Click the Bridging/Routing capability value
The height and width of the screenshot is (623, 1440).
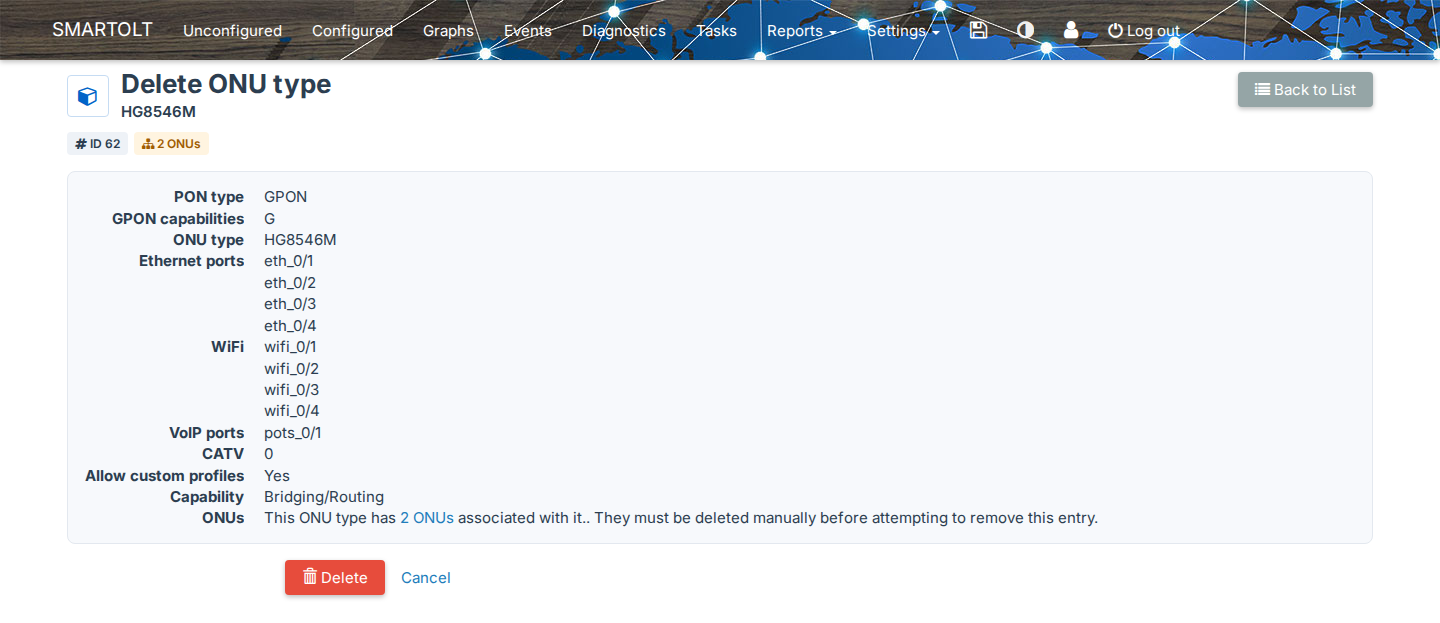click(324, 497)
